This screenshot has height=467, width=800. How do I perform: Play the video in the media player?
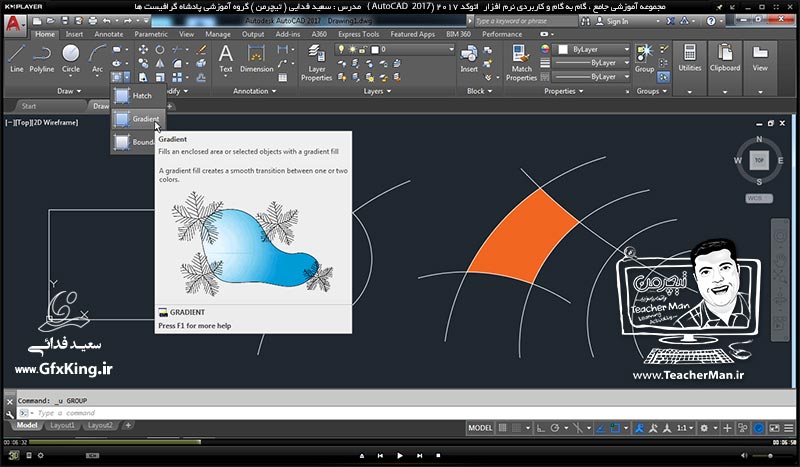coord(399,456)
